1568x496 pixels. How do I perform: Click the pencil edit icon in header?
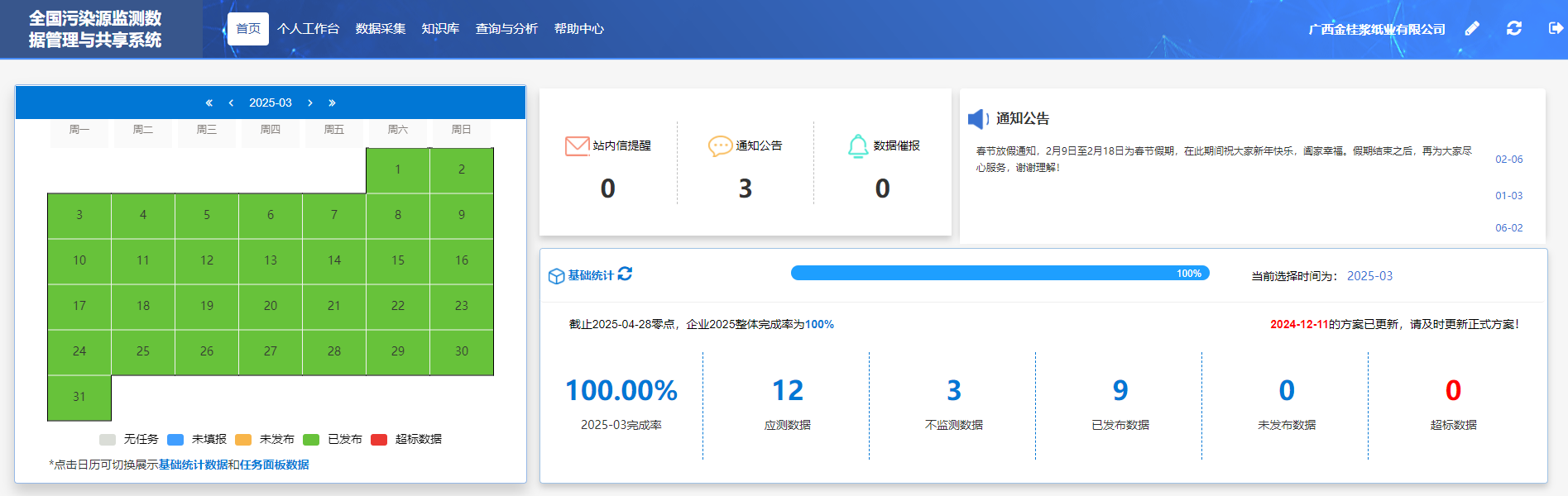1472,29
